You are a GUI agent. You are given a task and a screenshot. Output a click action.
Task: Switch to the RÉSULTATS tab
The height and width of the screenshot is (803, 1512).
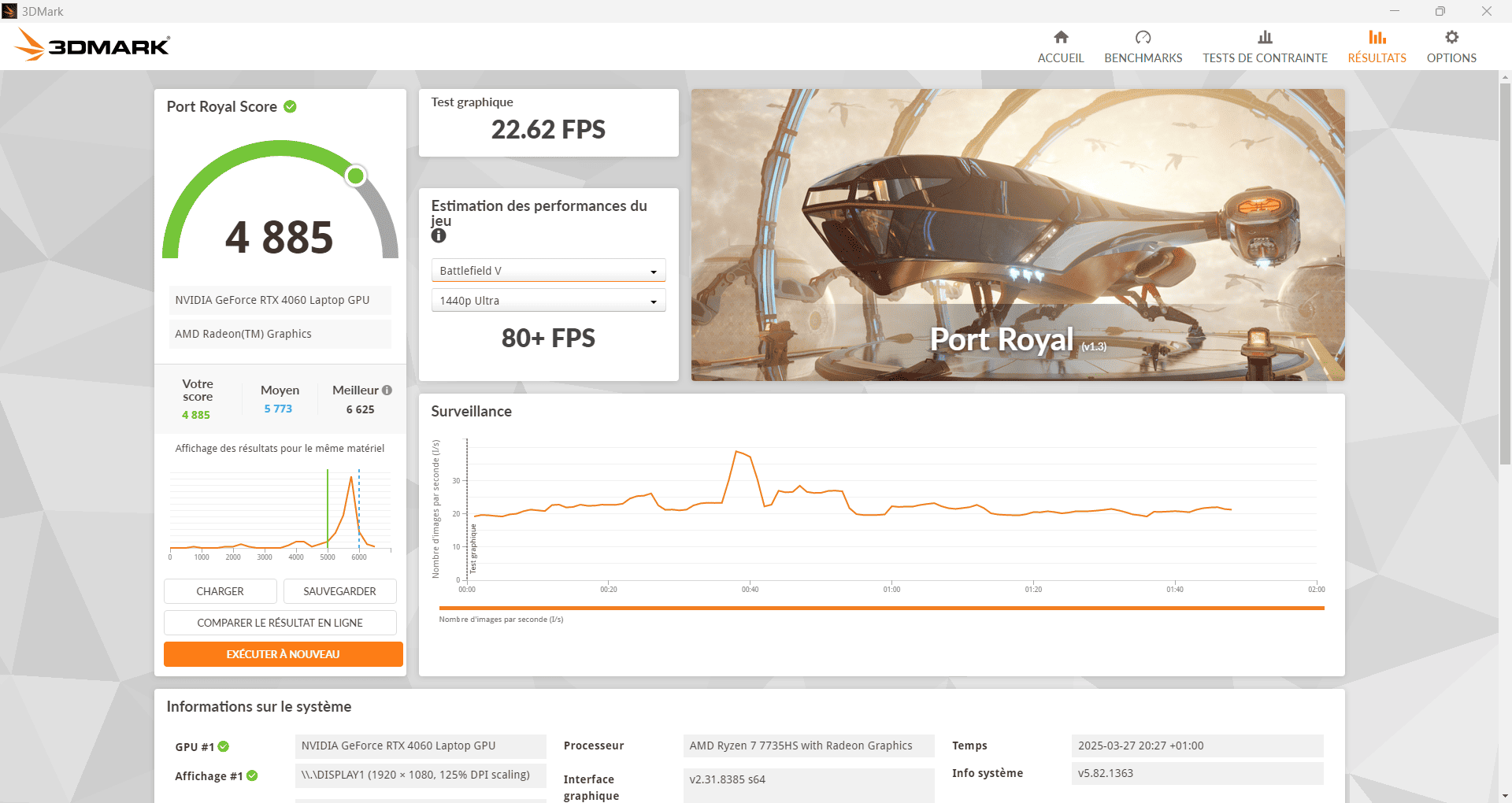pyautogui.click(x=1377, y=47)
